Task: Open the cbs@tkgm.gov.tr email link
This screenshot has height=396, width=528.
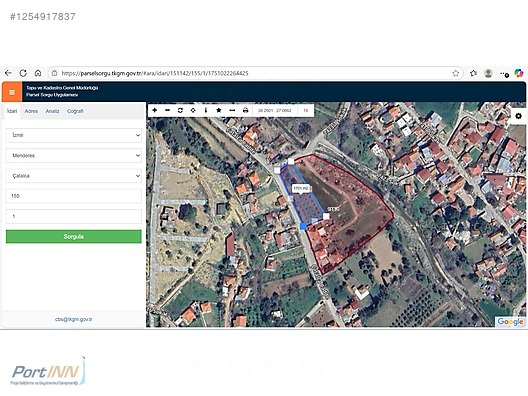Action: pos(73,319)
